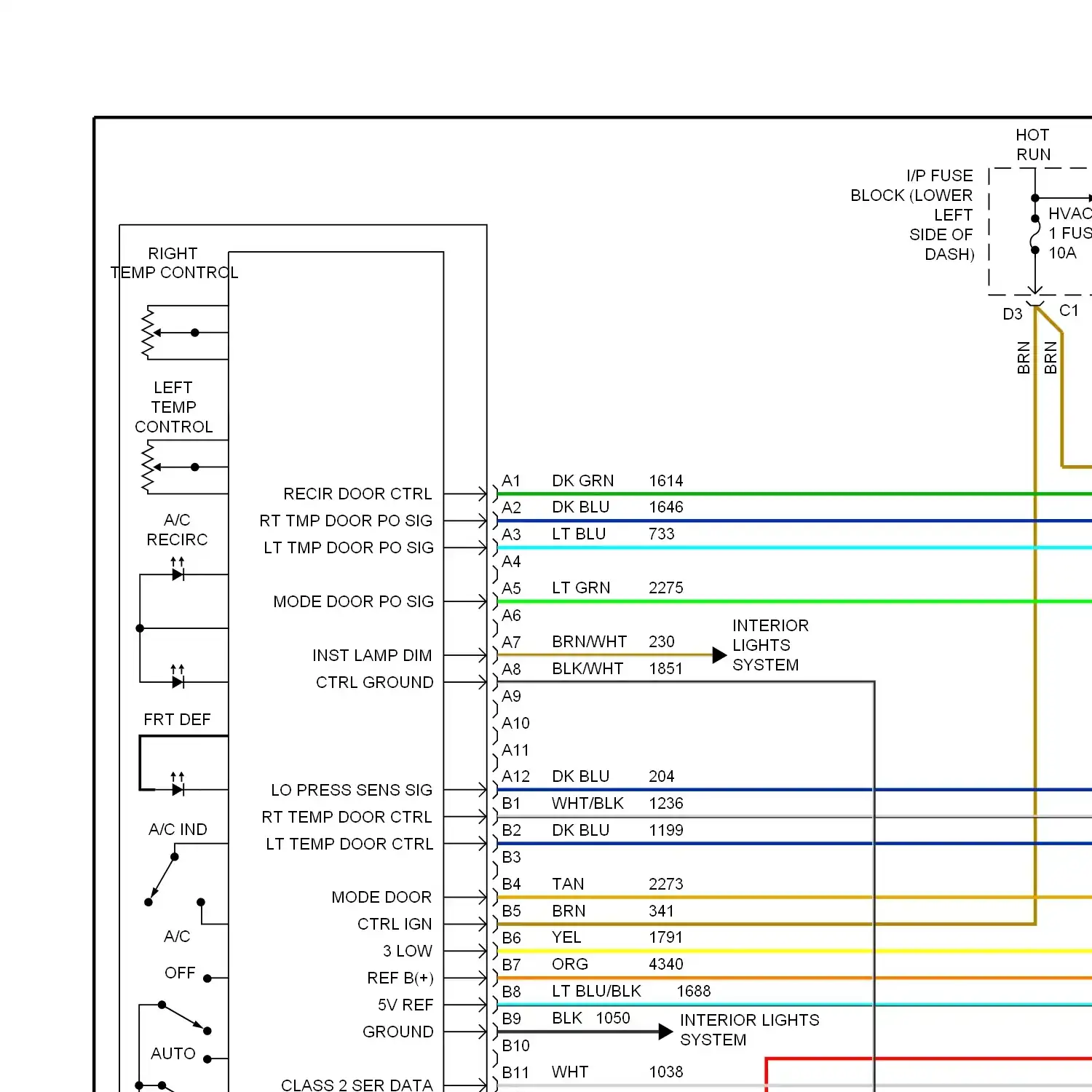This screenshot has height=1092, width=1092.
Task: Select fuse connector label "D3"
Action: pyautogui.click(x=1013, y=314)
